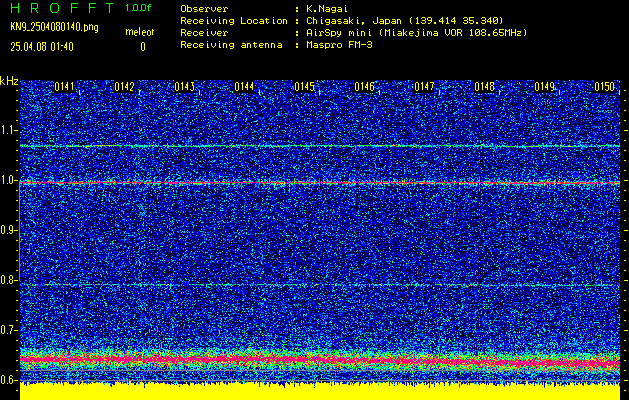Click the Maspro FM-3 antenna text

point(339,45)
